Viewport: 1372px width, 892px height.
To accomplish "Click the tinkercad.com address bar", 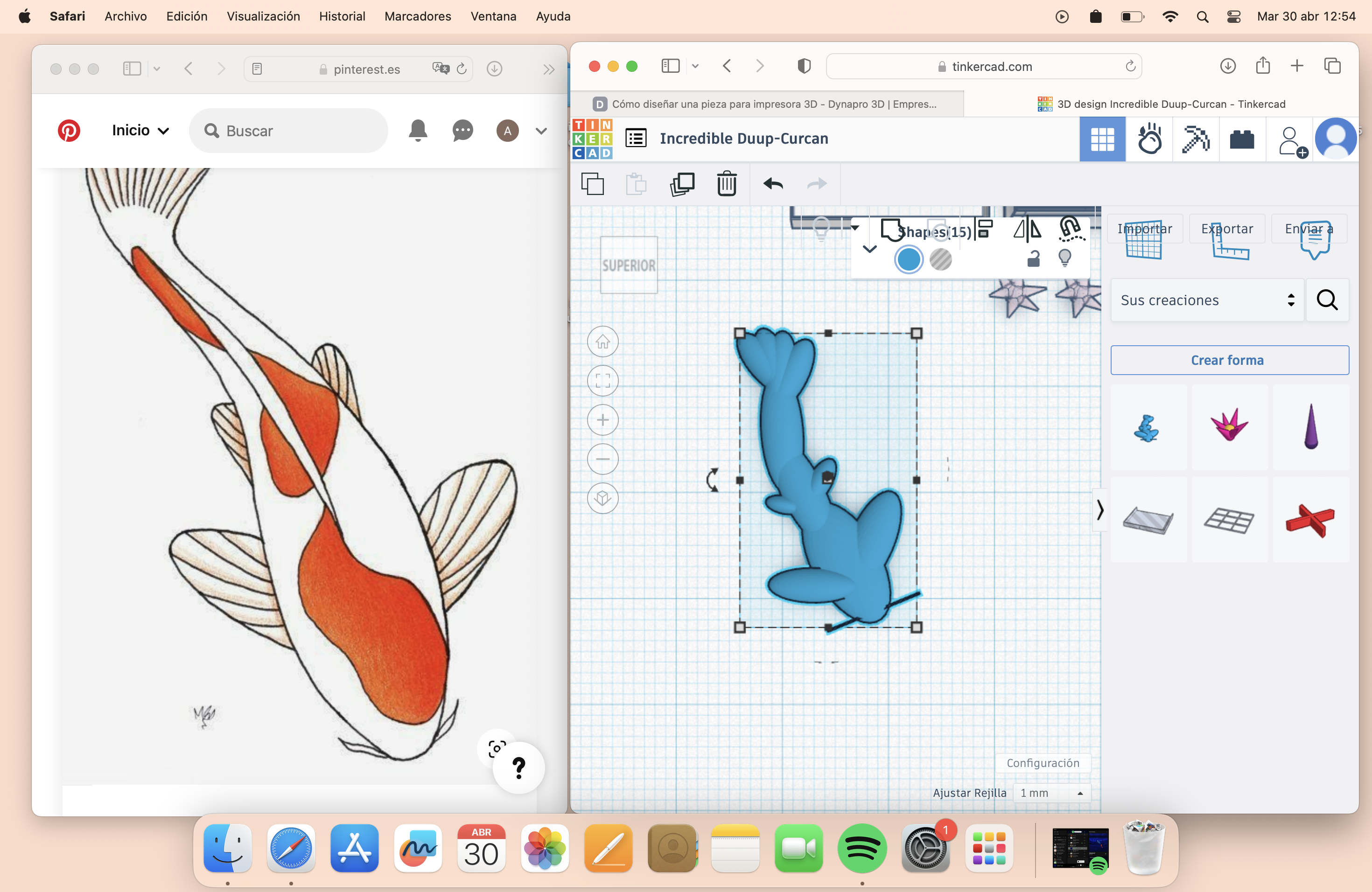I will click(984, 66).
